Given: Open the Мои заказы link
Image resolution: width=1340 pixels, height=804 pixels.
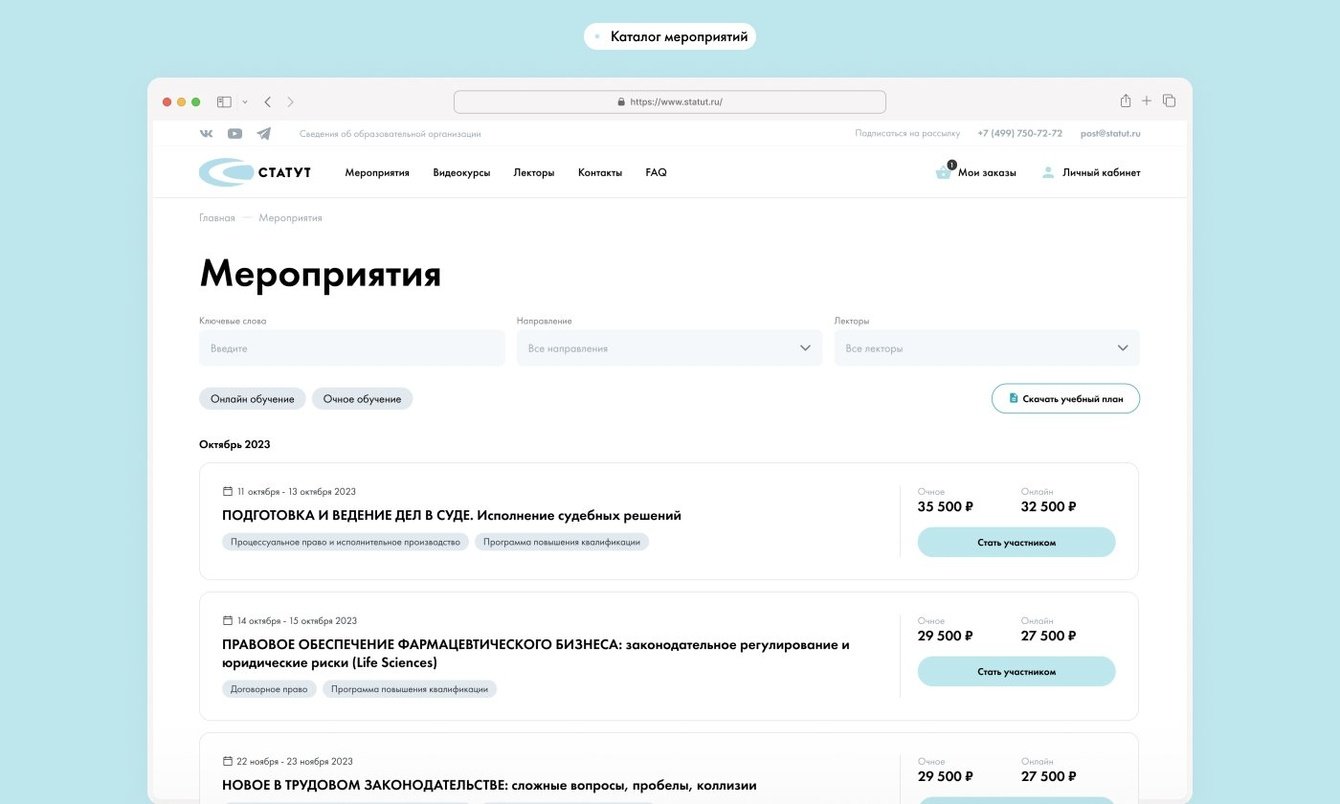Looking at the screenshot, I should (x=987, y=173).
